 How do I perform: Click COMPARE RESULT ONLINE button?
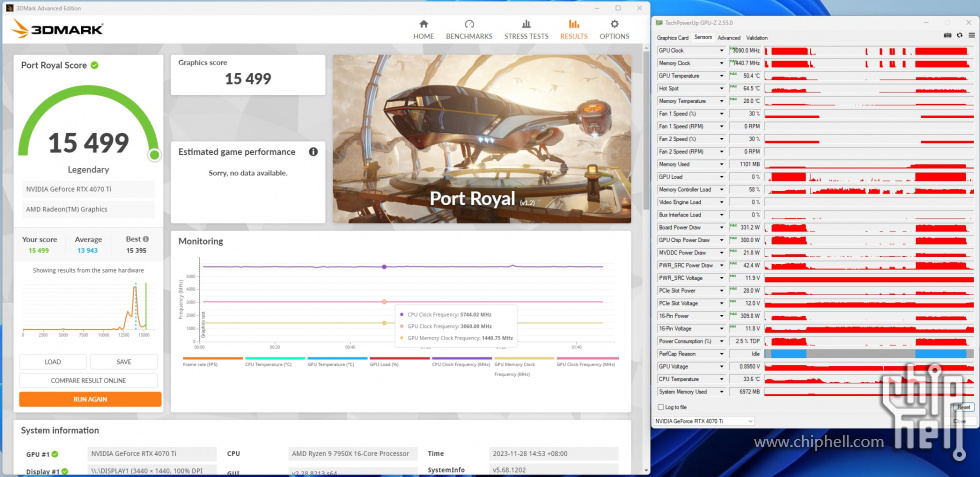(x=88, y=380)
